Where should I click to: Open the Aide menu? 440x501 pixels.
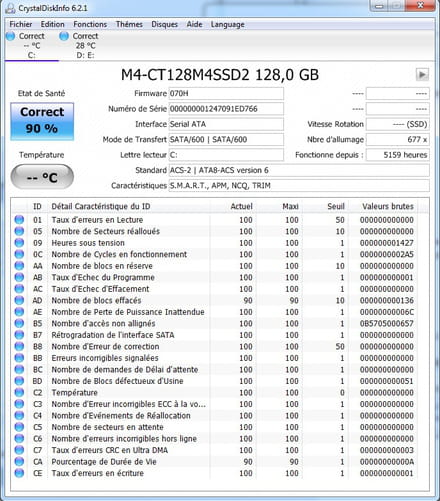click(194, 24)
